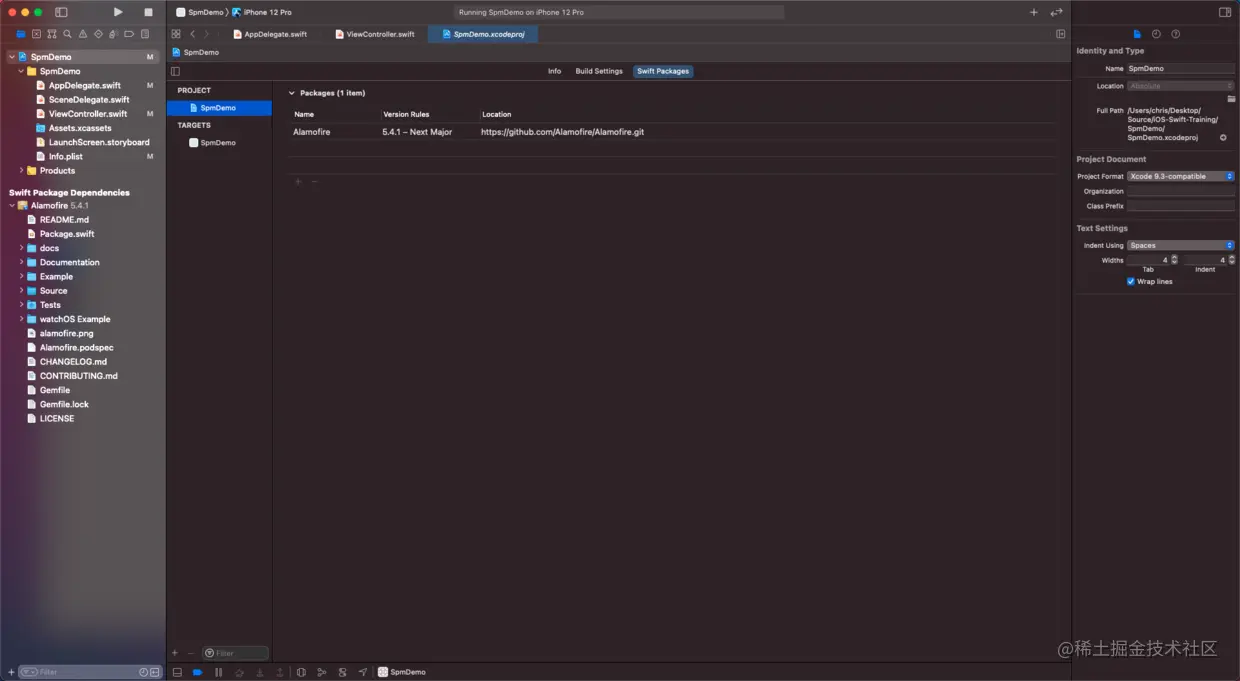The height and width of the screenshot is (681, 1240).
Task: Expand the Documentation folder
Action: click(x=21, y=262)
